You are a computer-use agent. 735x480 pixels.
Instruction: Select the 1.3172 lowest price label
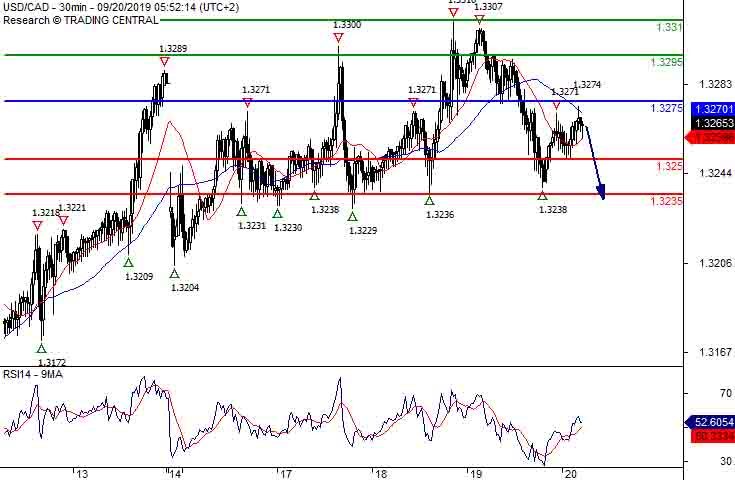coord(52,362)
